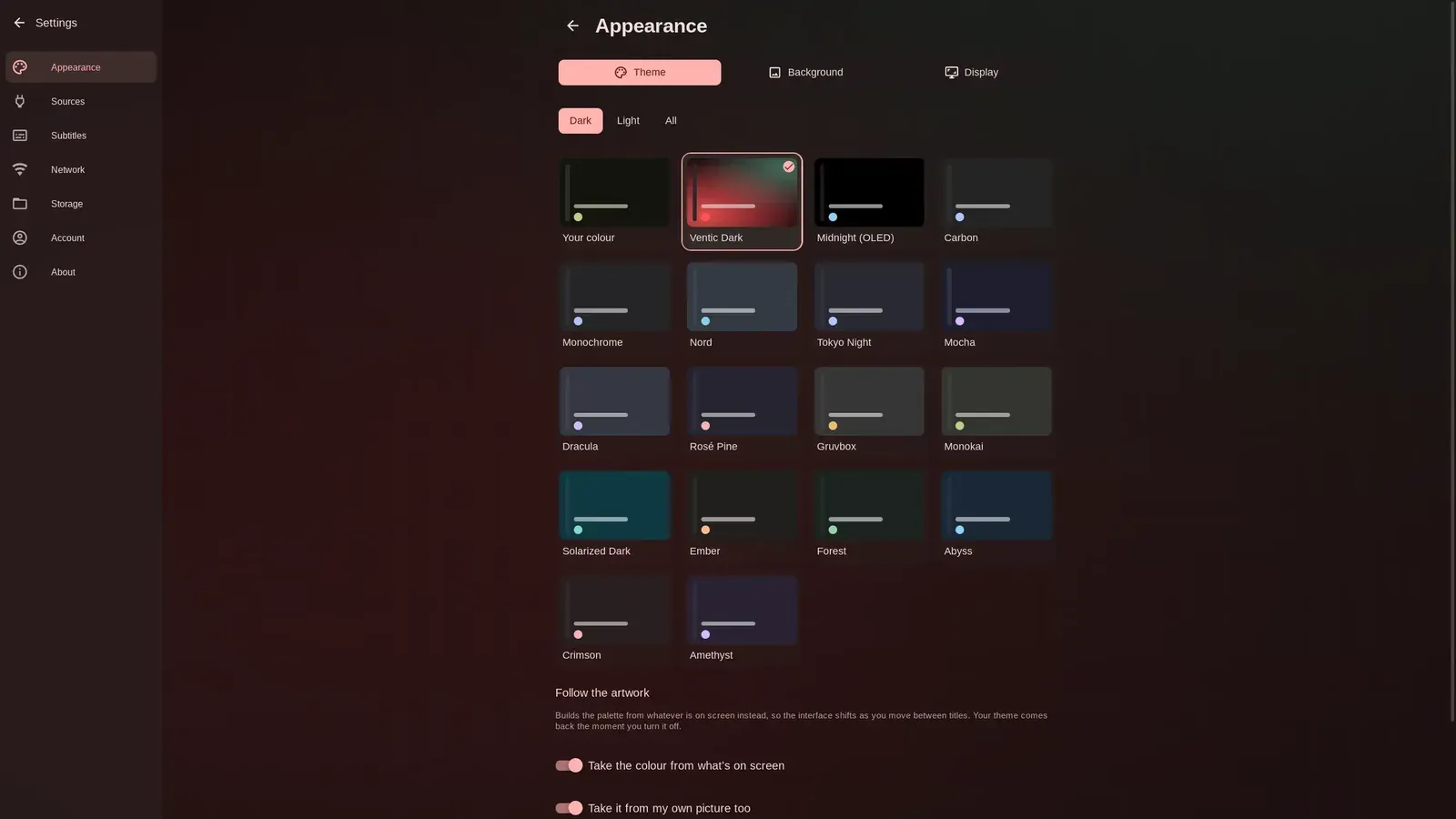Apply the Carbon theme
1456x819 pixels.
coord(996,201)
